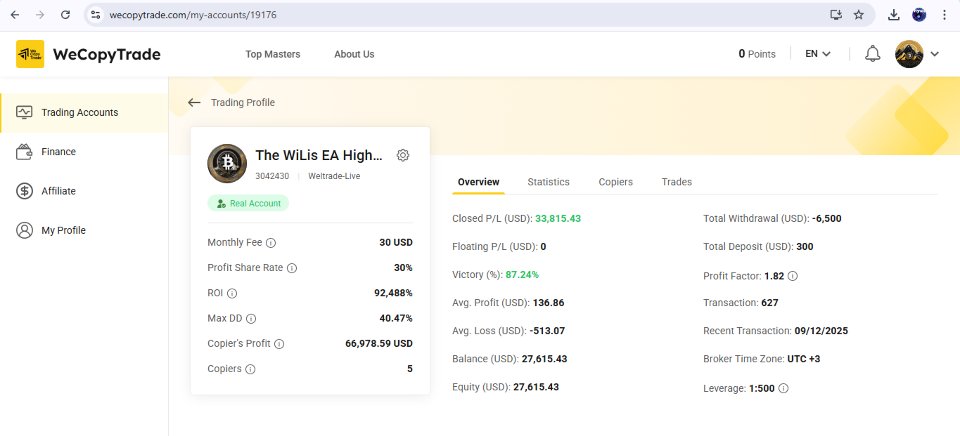
Task: Click Trading Accounts sidebar icon
Action: tap(24, 112)
